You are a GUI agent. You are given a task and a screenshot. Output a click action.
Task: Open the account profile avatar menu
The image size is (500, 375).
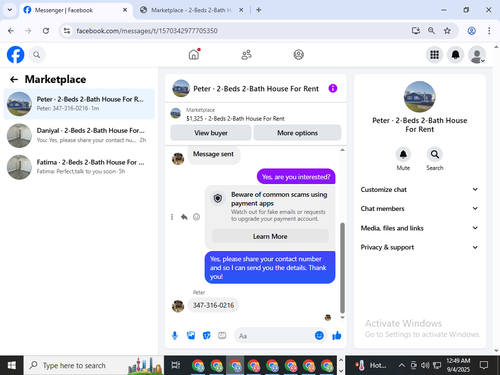pos(477,55)
